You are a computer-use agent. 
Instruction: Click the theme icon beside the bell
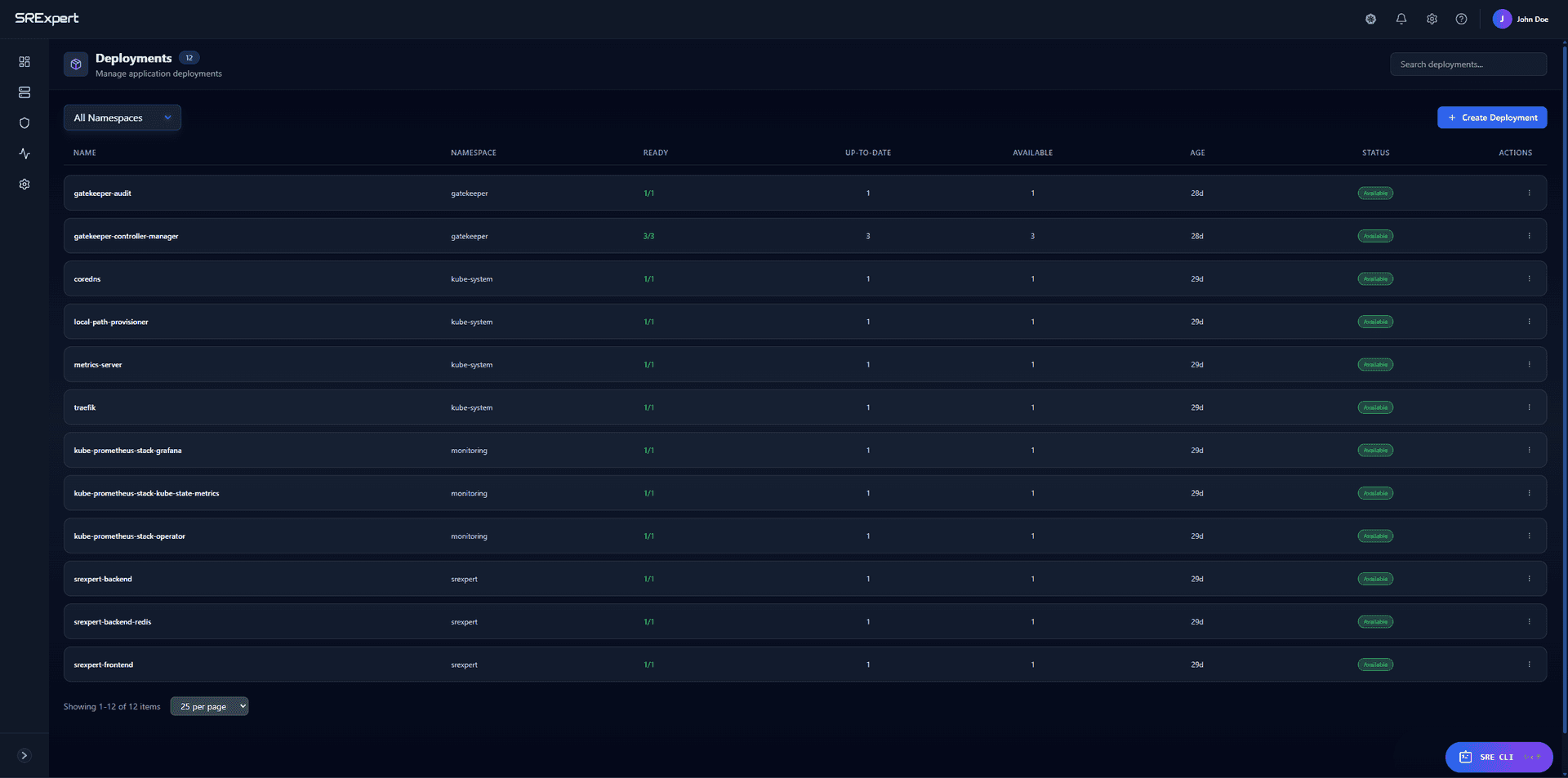tap(1370, 19)
